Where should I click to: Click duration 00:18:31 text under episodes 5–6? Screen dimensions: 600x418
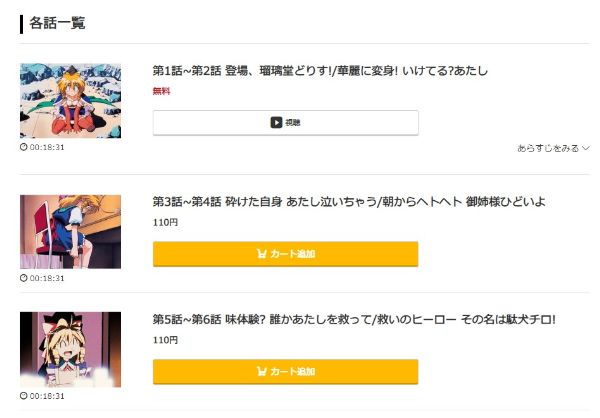(47, 396)
